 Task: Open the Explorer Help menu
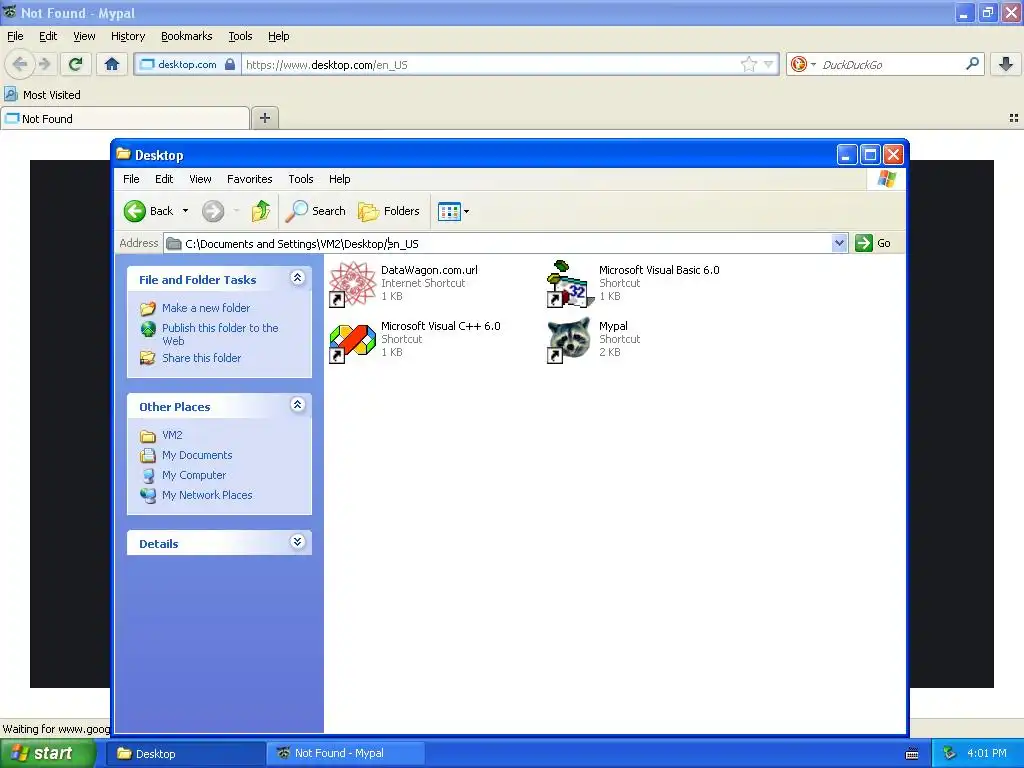[340, 179]
